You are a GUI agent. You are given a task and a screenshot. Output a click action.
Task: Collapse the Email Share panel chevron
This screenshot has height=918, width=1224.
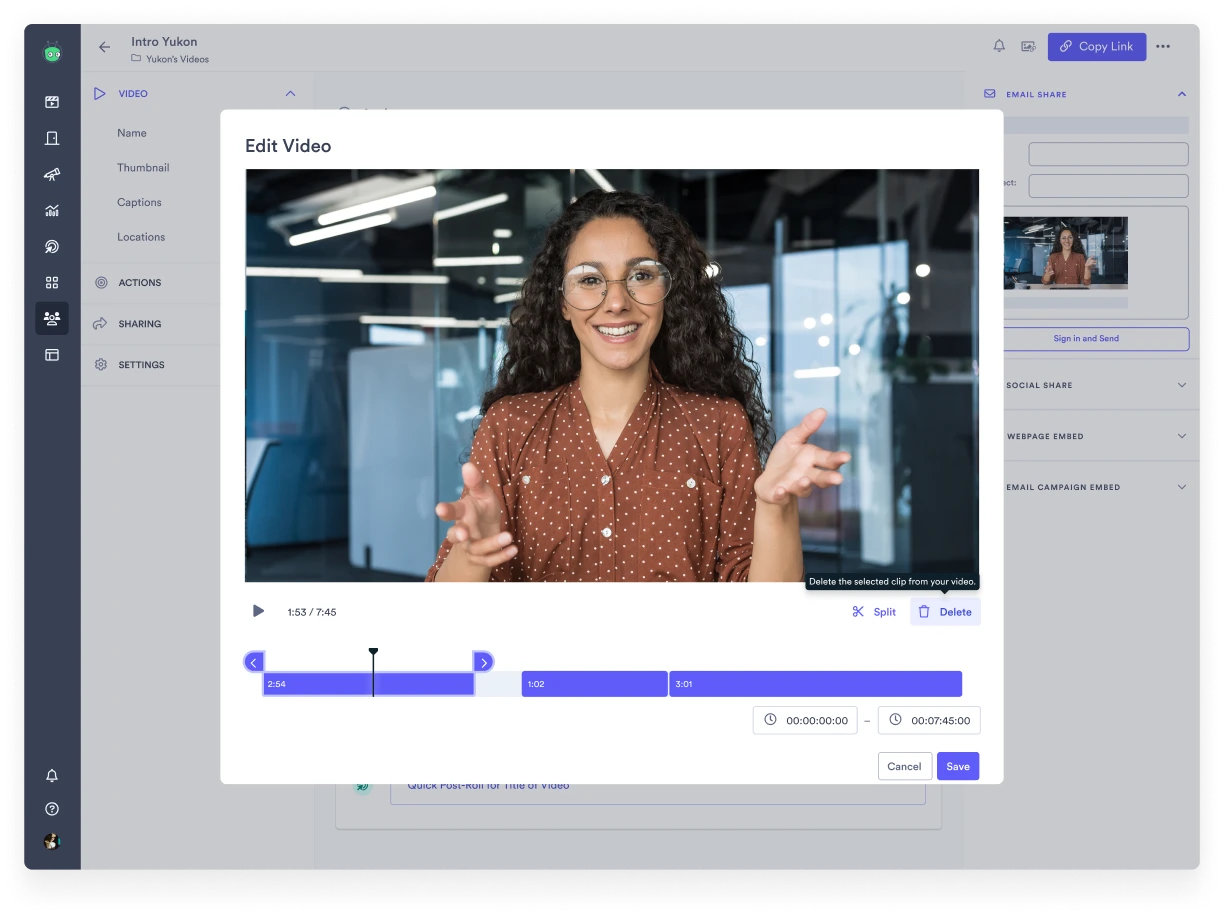[x=1182, y=94]
